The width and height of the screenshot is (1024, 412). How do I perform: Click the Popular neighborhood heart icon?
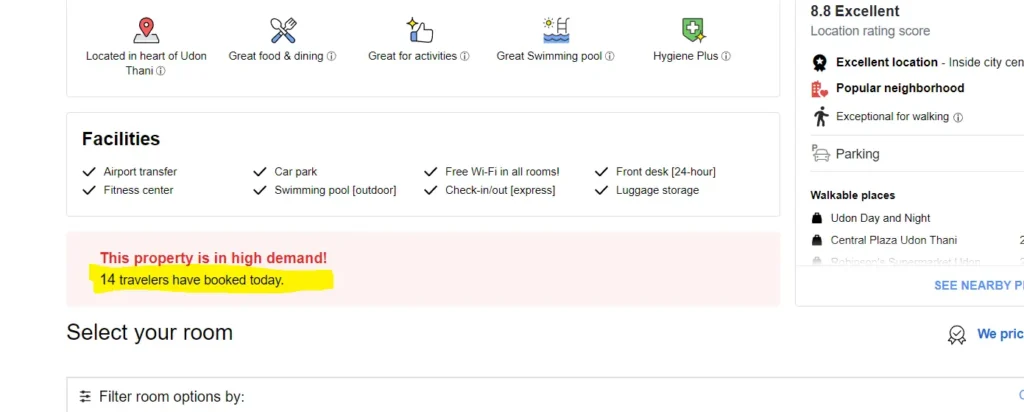pyautogui.click(x=820, y=89)
